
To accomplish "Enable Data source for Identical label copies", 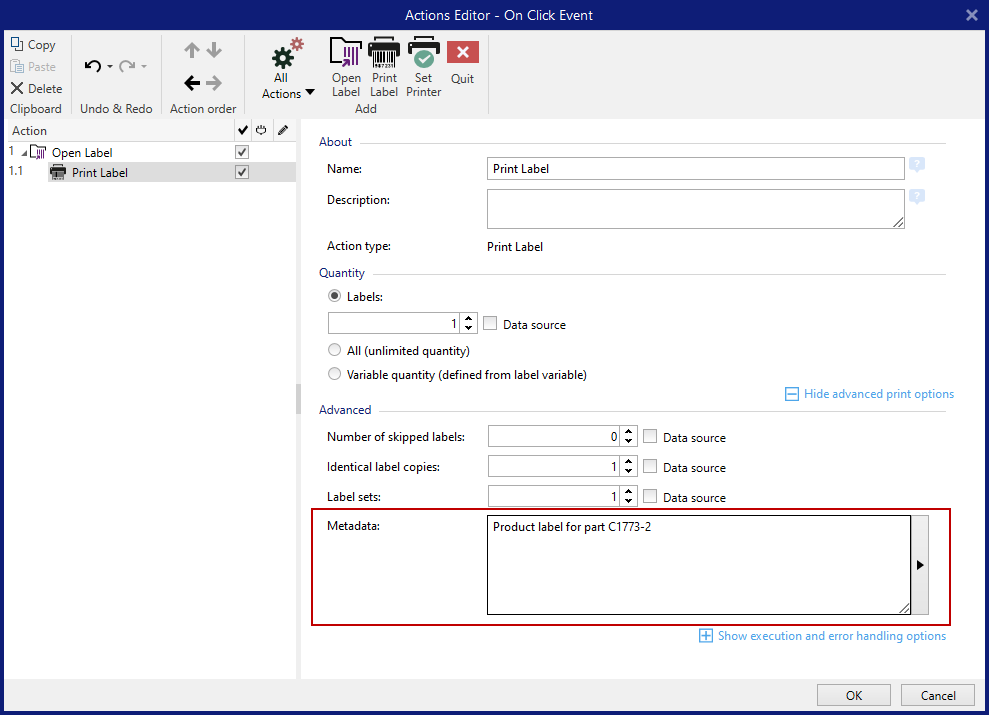I will [650, 467].
